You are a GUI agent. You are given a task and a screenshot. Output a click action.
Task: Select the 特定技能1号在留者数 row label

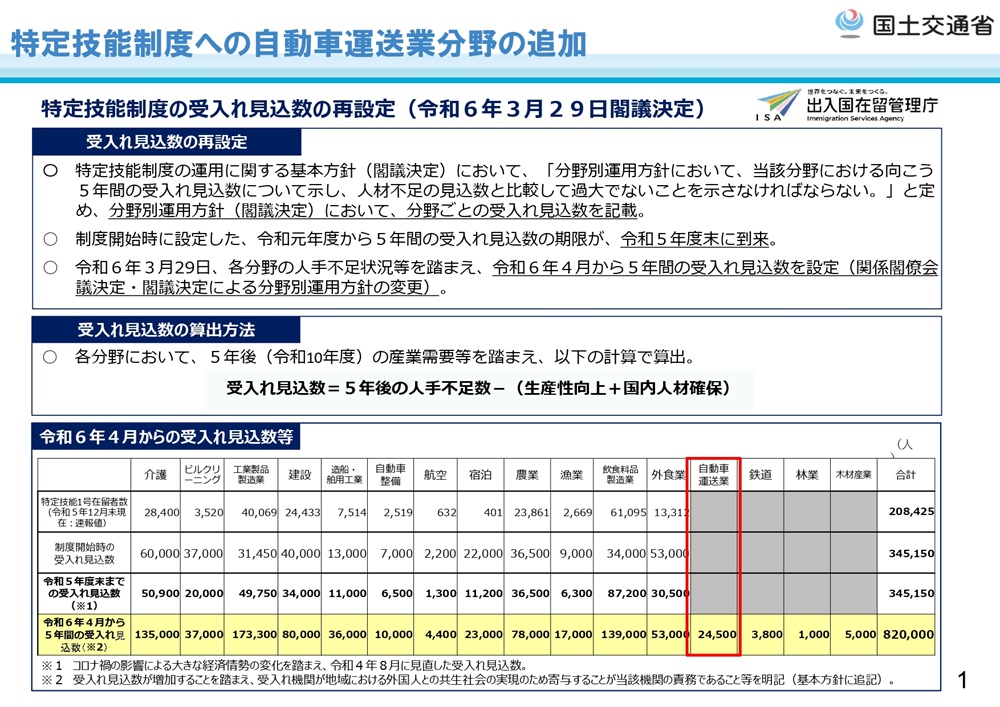83,511
